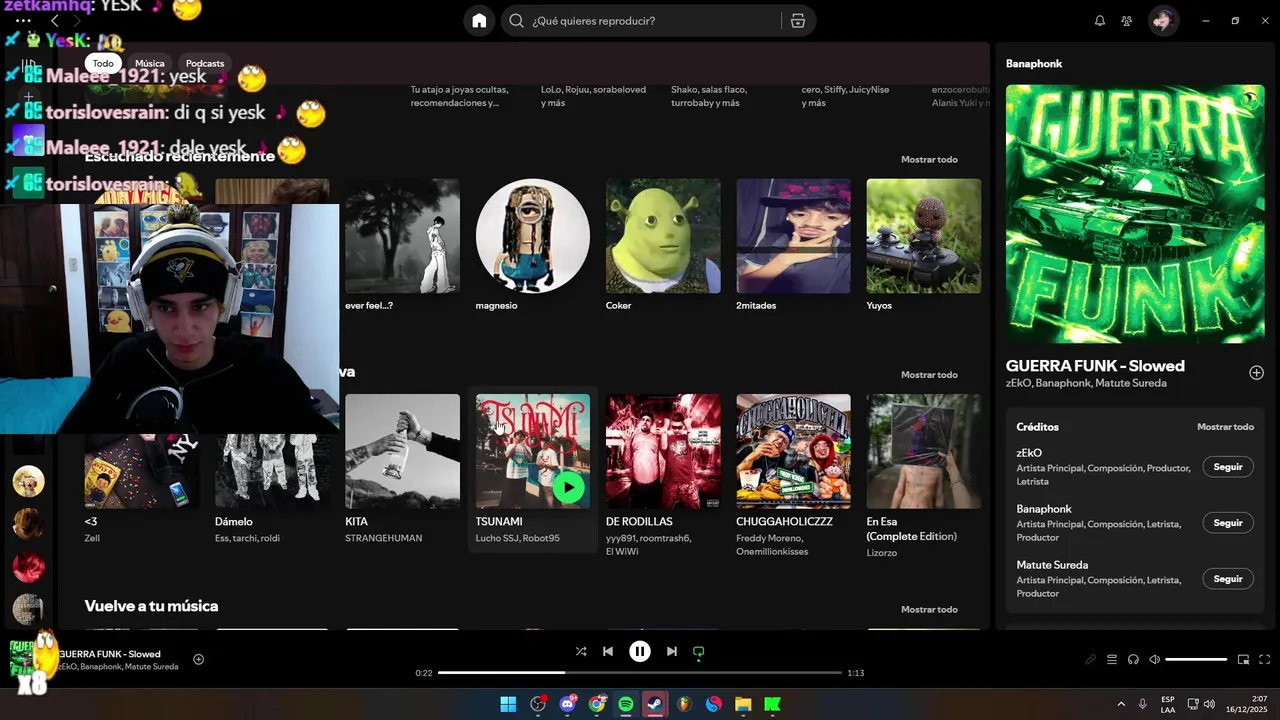Open notifications bell icon
This screenshot has width=1280, height=720.
click(1100, 21)
